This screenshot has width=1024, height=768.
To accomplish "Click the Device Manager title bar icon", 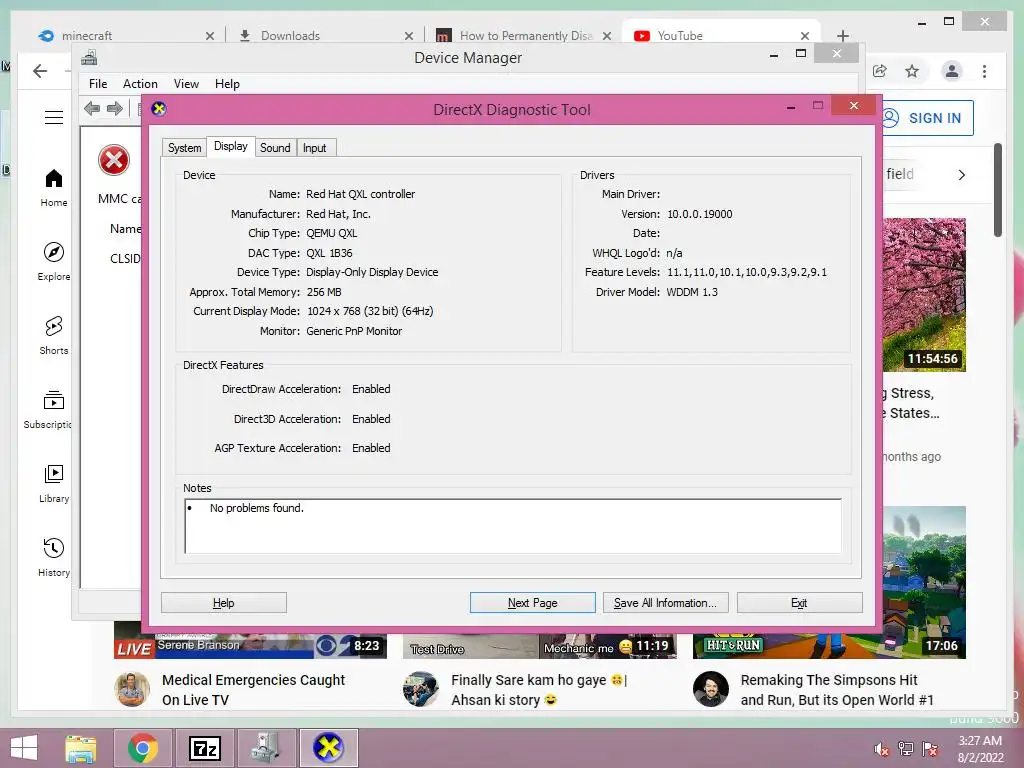I will tap(89, 58).
